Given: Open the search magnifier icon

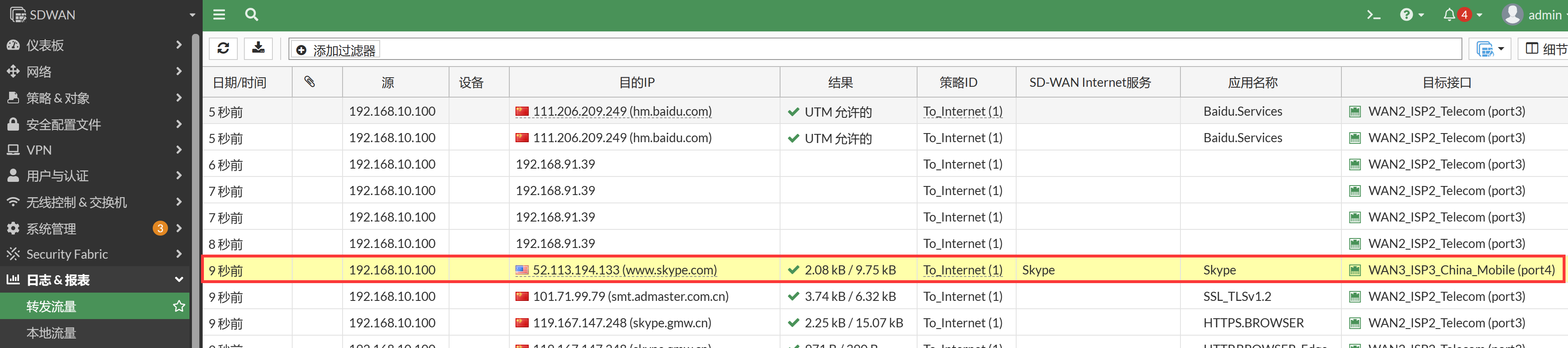Looking at the screenshot, I should click(x=251, y=14).
